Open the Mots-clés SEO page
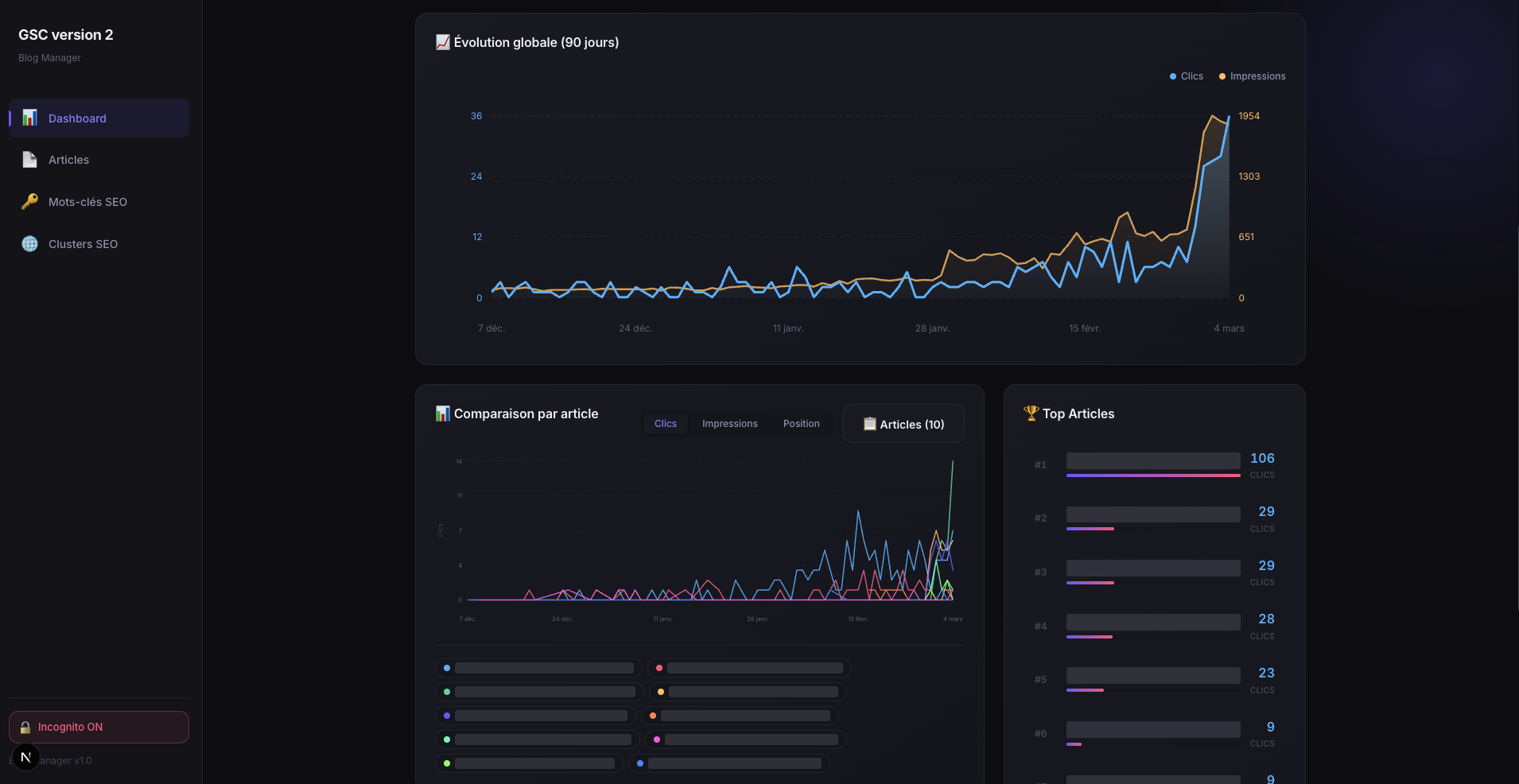This screenshot has height=784, width=1519. [x=87, y=202]
